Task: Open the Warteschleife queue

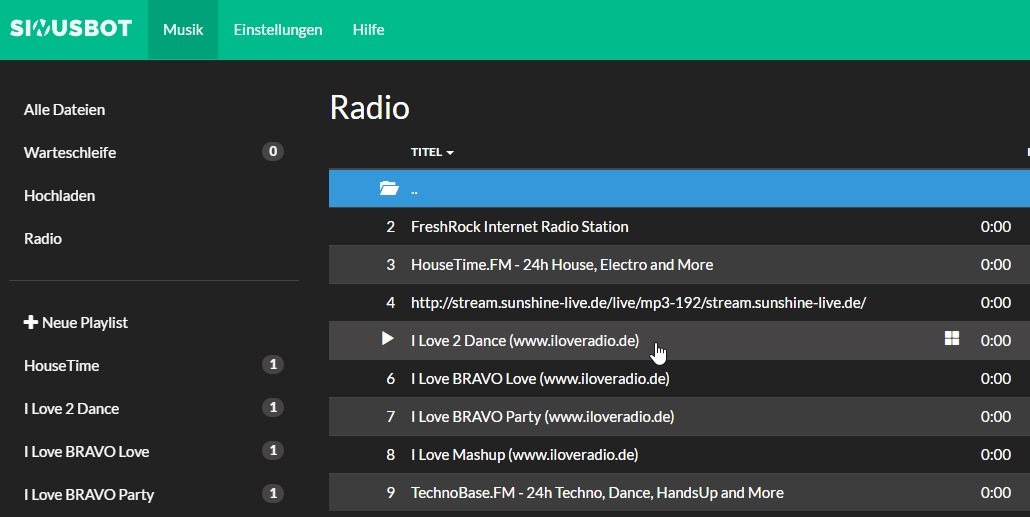Action: click(70, 153)
